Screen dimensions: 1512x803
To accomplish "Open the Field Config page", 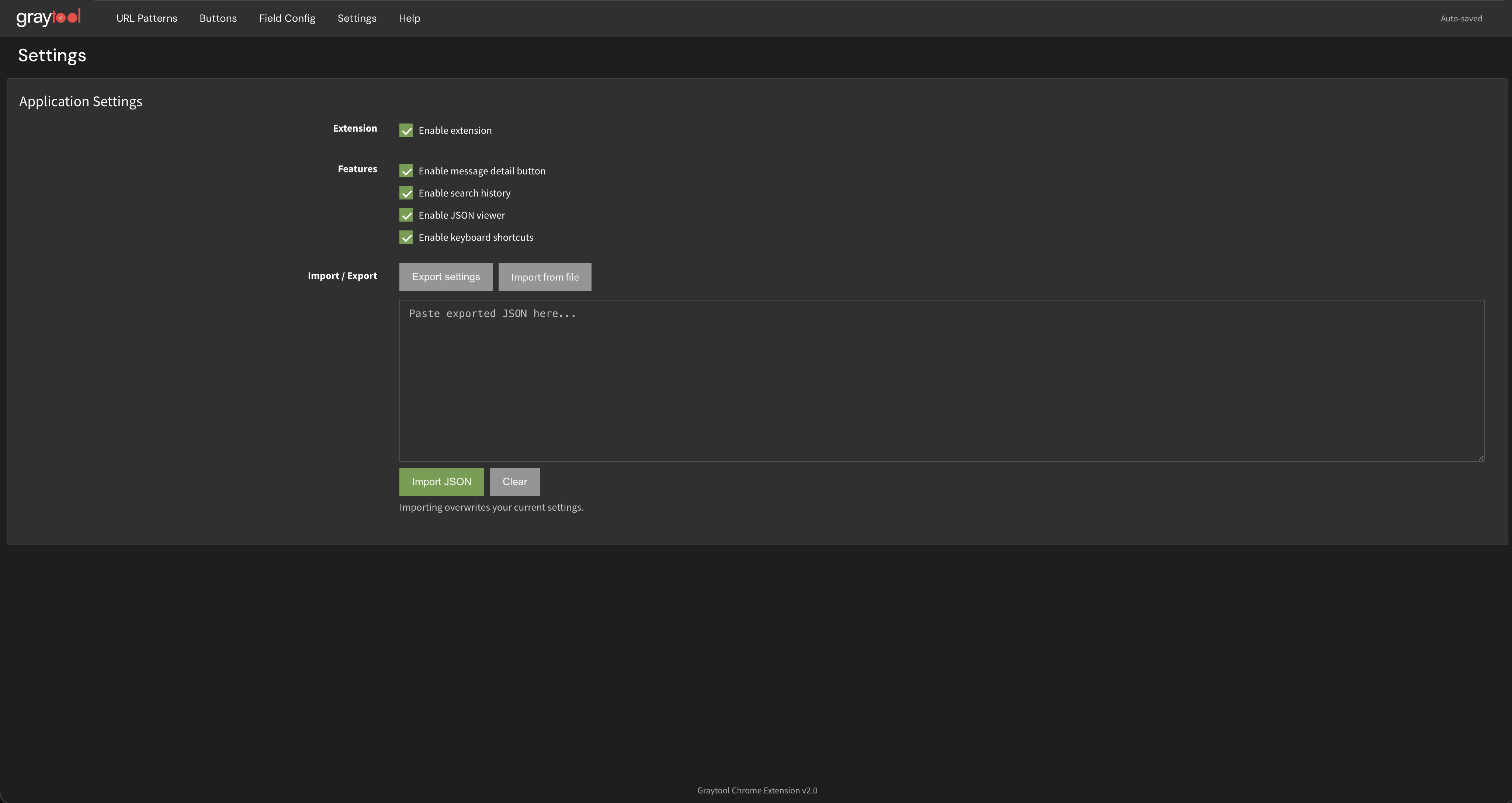I will tap(287, 18).
